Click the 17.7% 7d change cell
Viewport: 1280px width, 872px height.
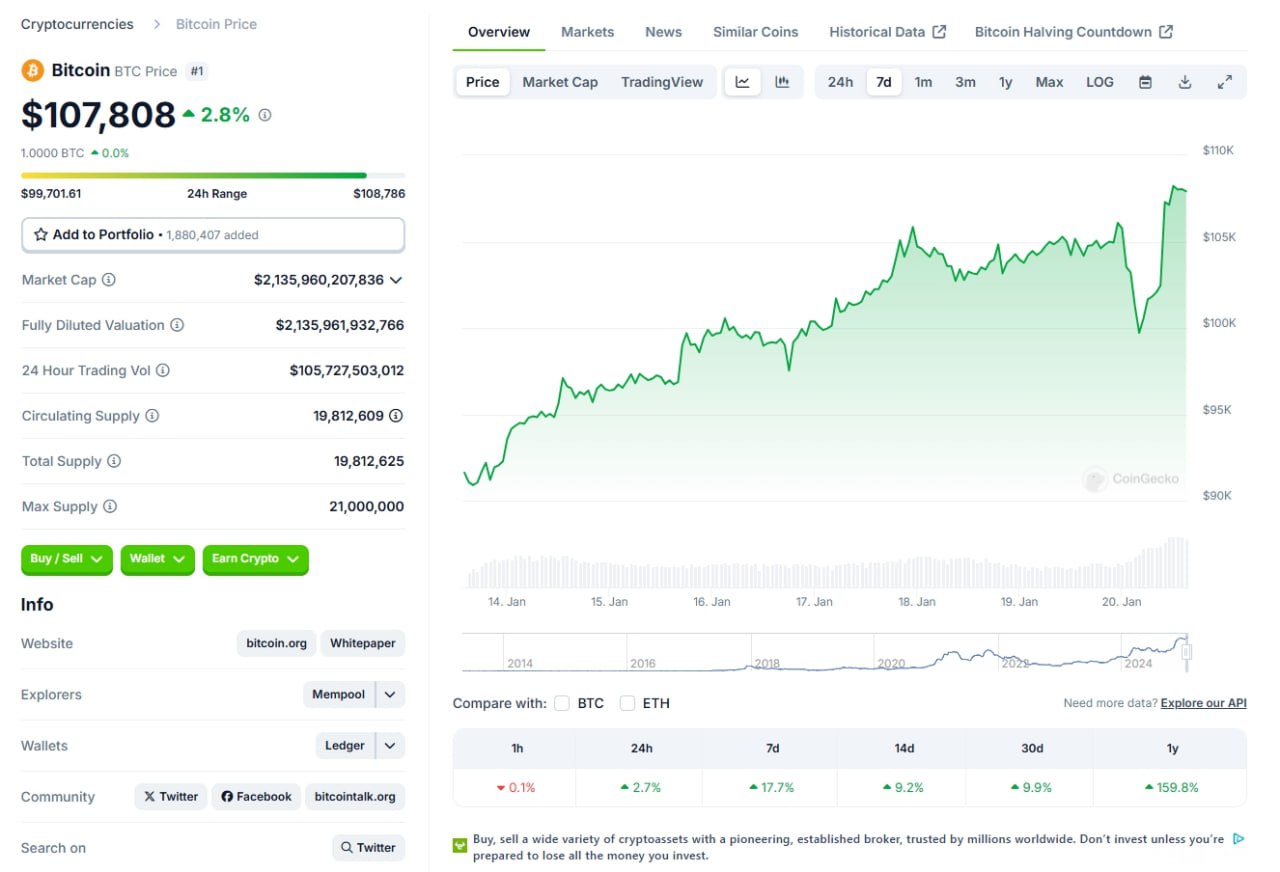[x=771, y=787]
